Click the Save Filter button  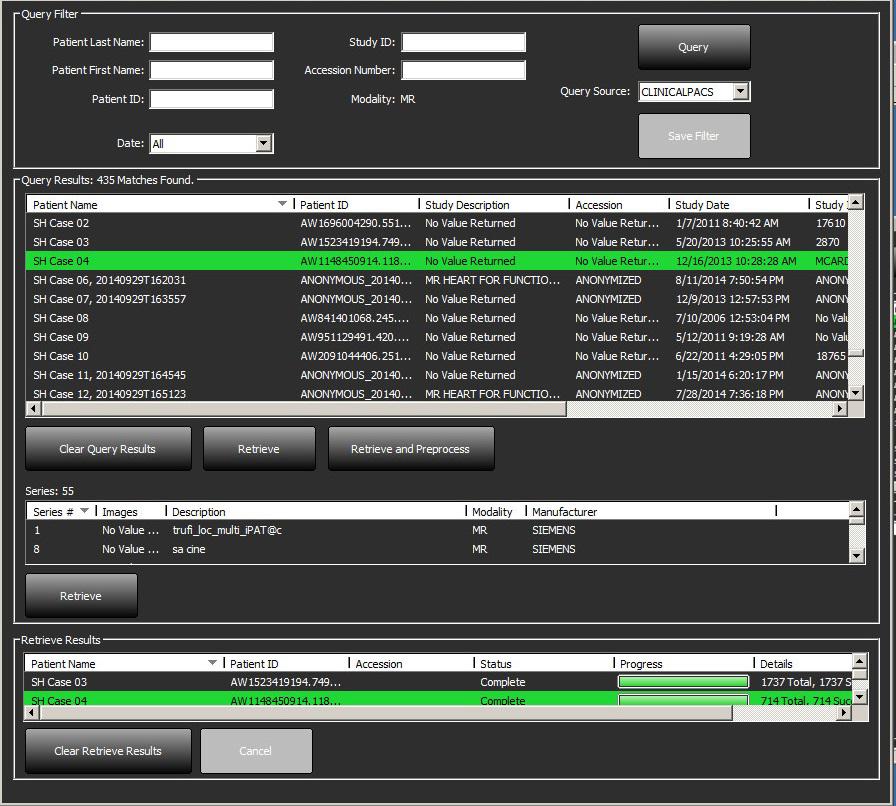click(x=694, y=136)
